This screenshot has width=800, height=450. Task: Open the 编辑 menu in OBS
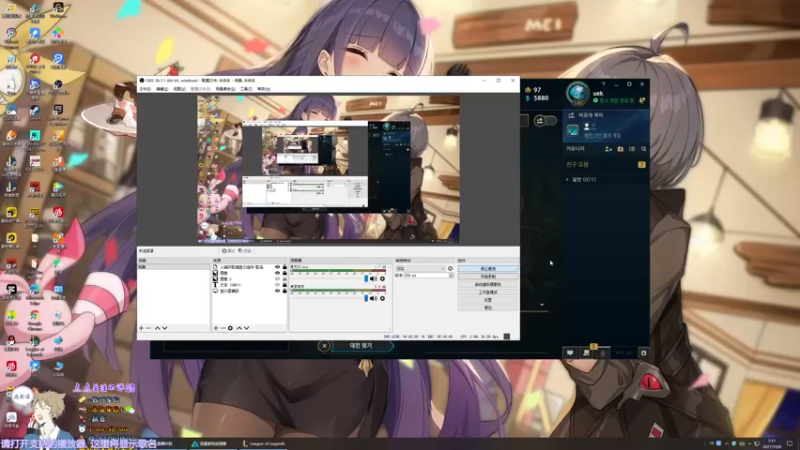click(162, 89)
